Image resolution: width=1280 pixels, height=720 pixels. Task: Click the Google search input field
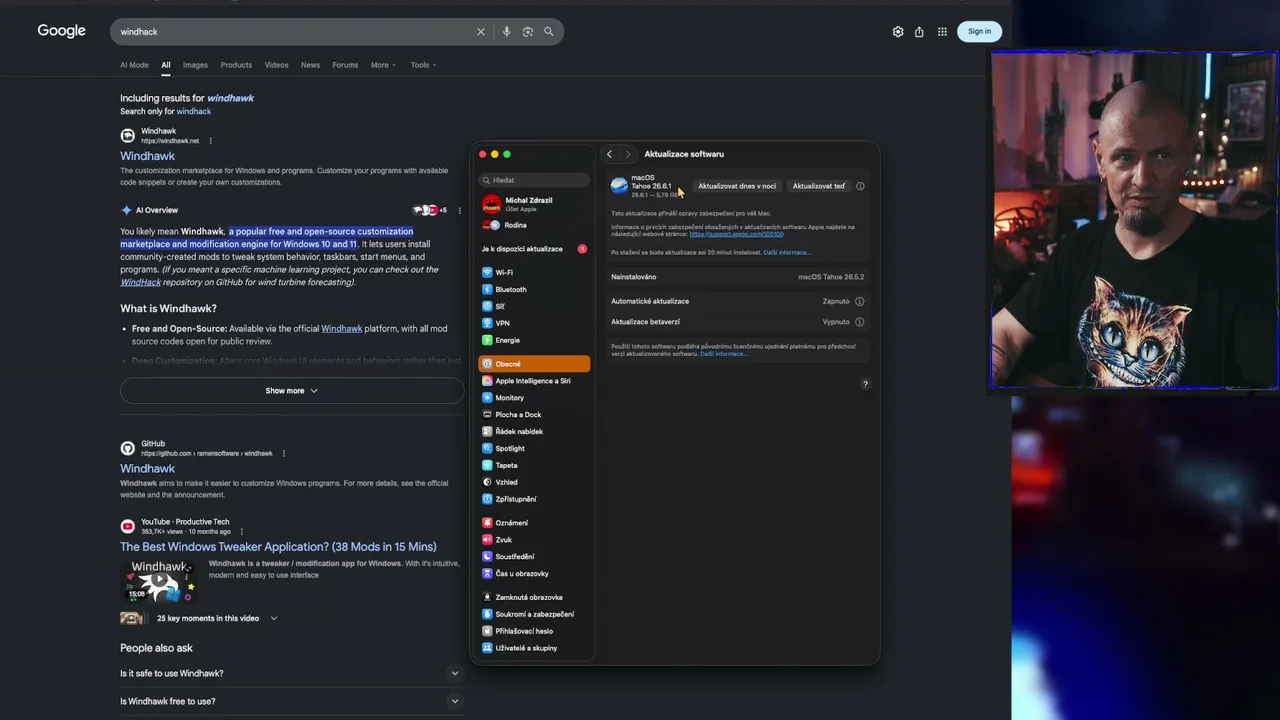(x=295, y=32)
